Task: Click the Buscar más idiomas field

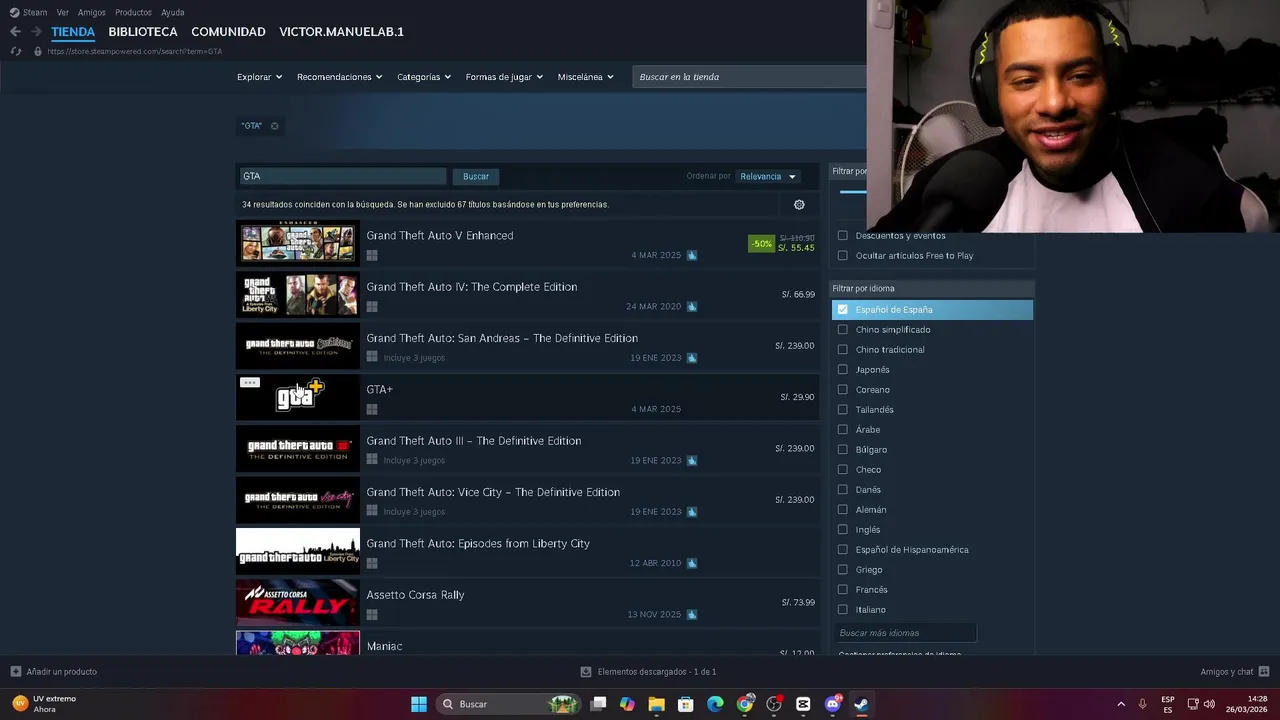Action: [905, 633]
